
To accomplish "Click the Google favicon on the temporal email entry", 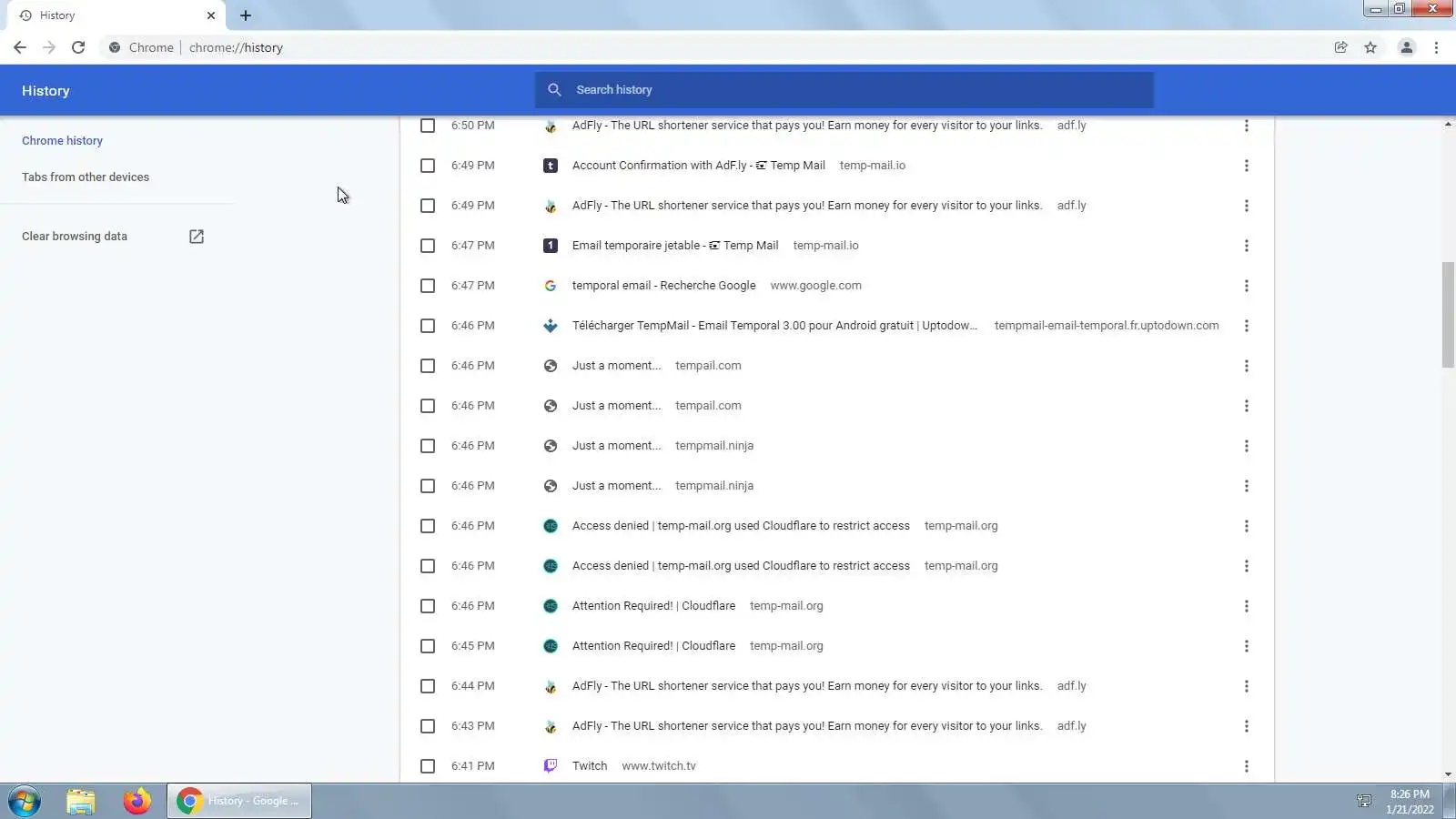I will coord(551,286).
